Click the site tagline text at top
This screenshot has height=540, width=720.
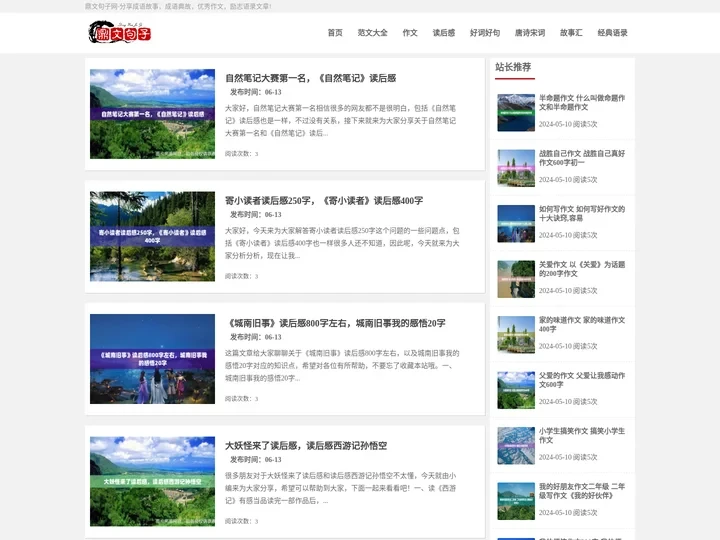[x=178, y=6]
